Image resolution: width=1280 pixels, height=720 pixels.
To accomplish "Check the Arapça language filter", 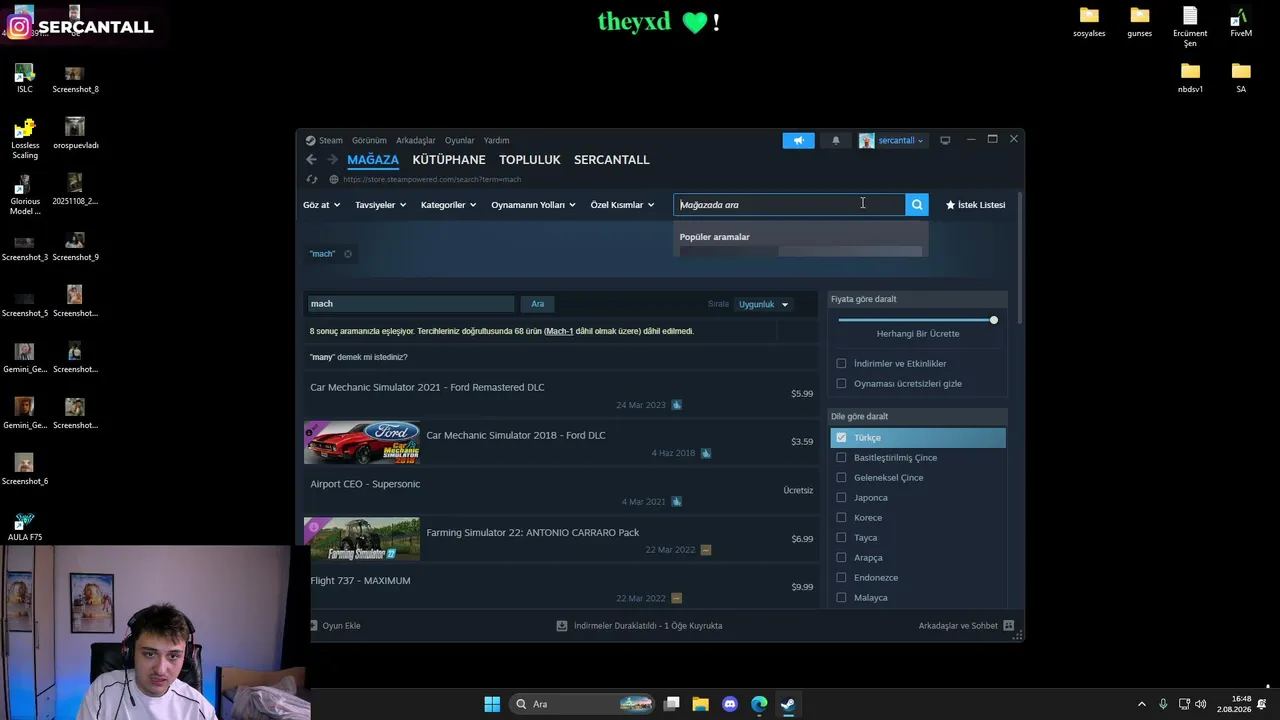I will 841,558.
